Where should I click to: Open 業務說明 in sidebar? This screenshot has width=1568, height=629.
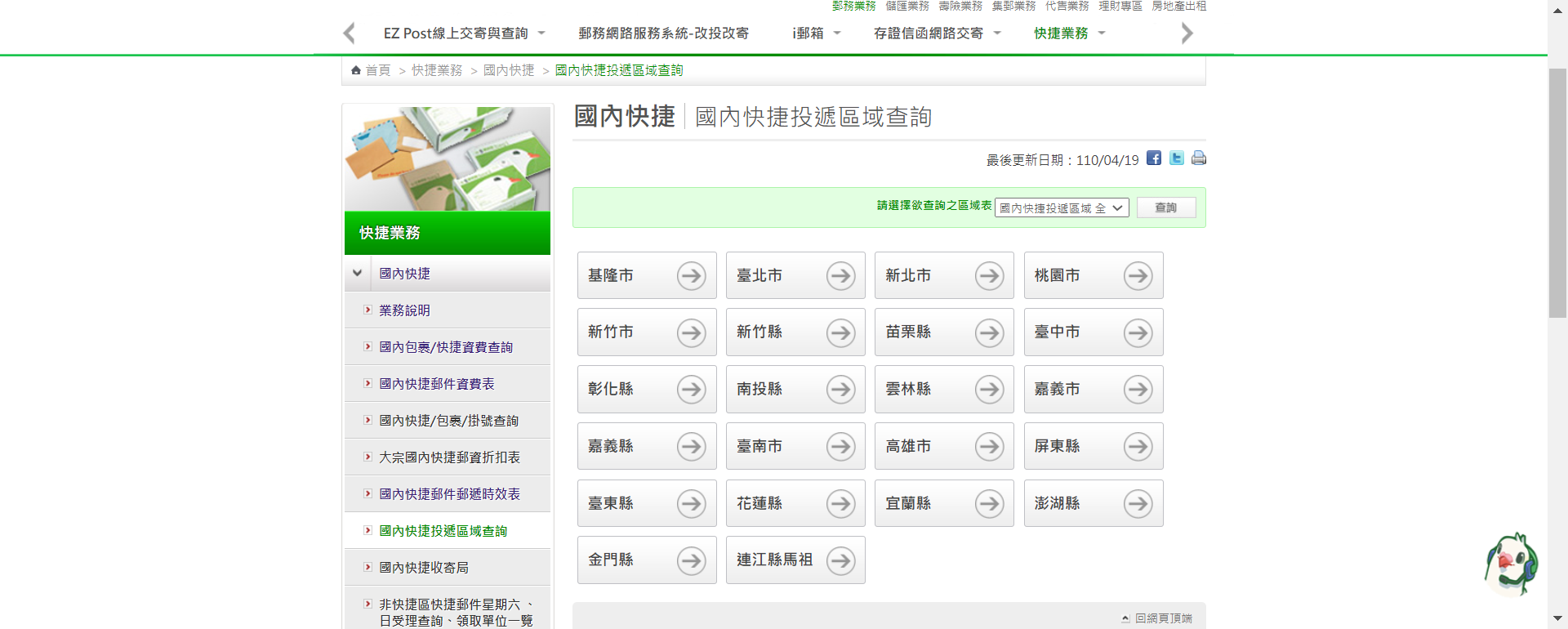[x=404, y=310]
